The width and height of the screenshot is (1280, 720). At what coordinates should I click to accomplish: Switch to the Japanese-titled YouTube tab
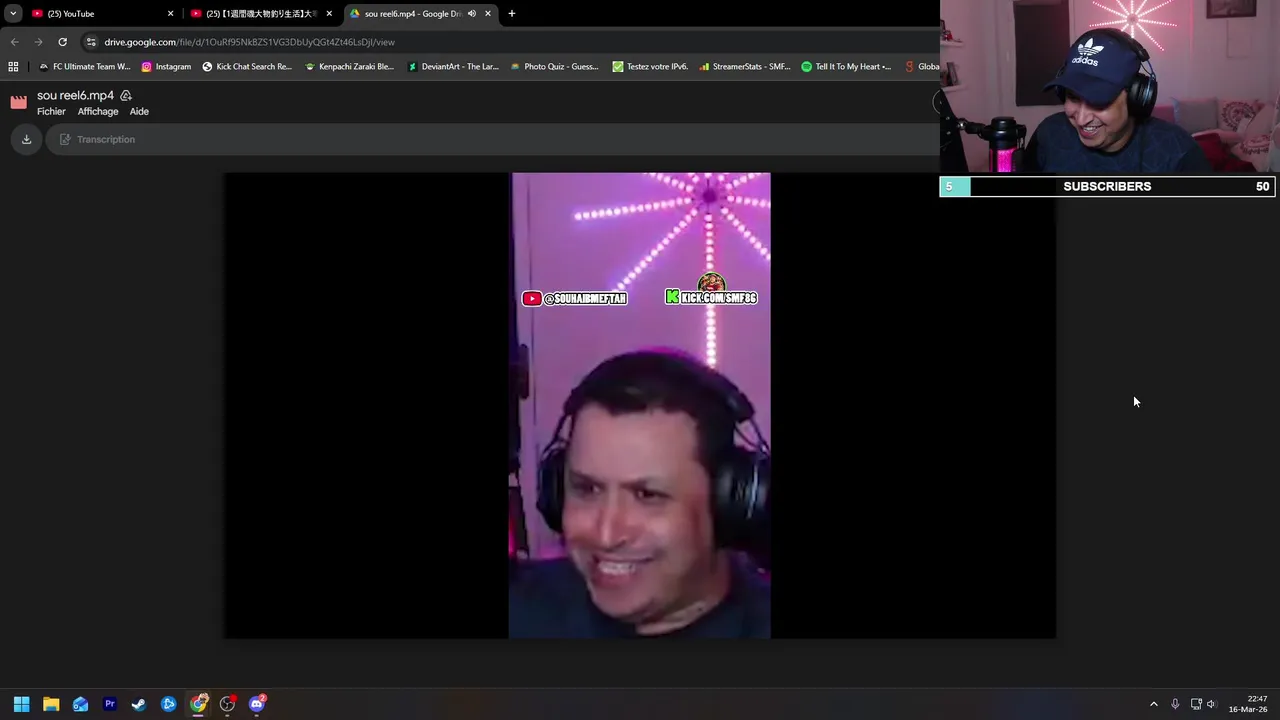point(260,13)
